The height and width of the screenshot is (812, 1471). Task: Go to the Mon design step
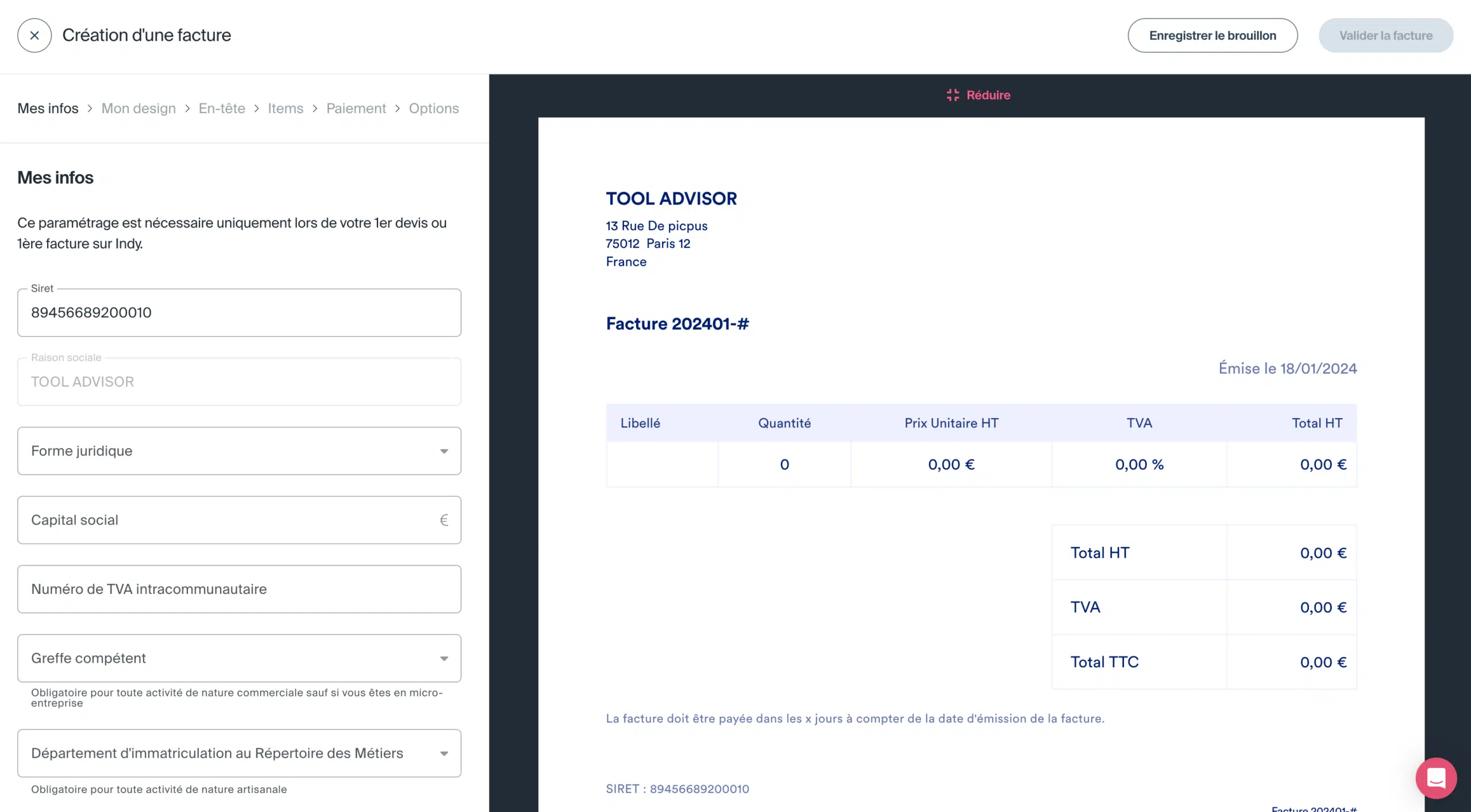click(x=138, y=109)
